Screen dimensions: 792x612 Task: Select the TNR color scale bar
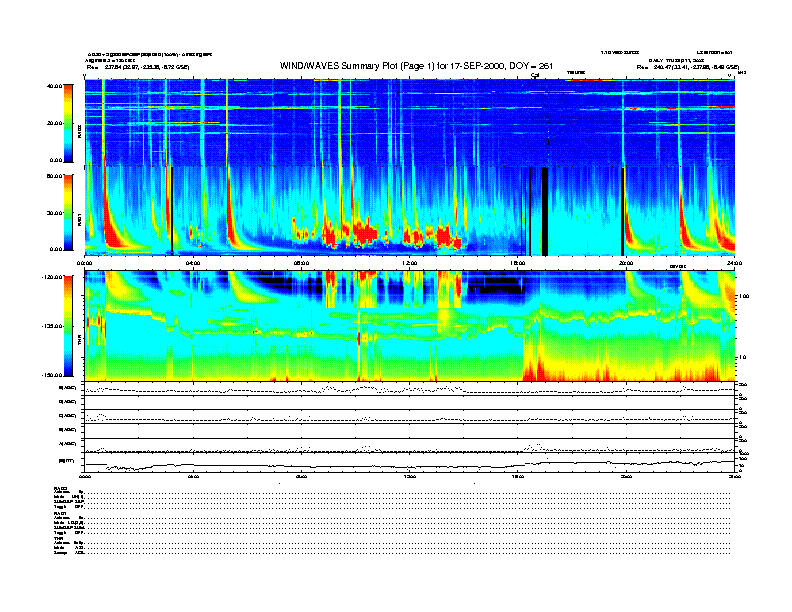[x=68, y=326]
